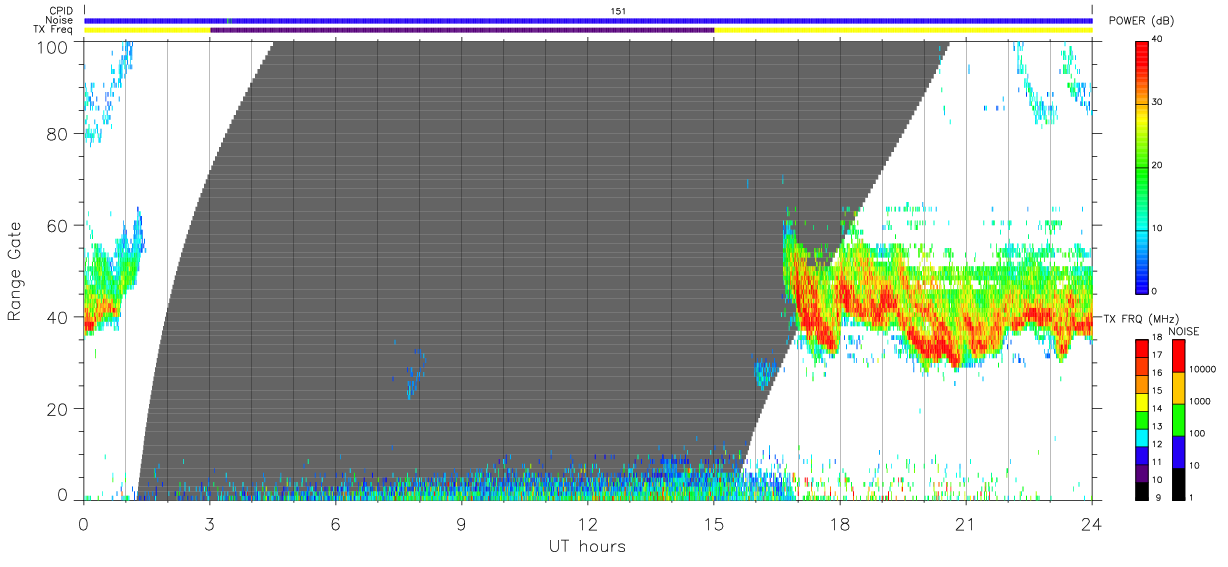Click the x-axis tick label '15'
The height and width of the screenshot is (567, 1228).
713,523
